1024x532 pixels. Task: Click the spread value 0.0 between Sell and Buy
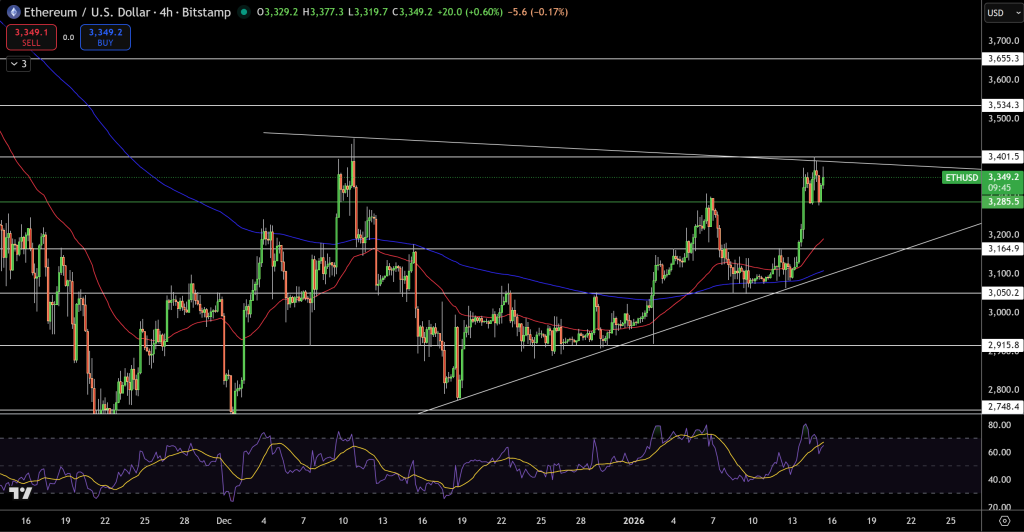(x=69, y=38)
